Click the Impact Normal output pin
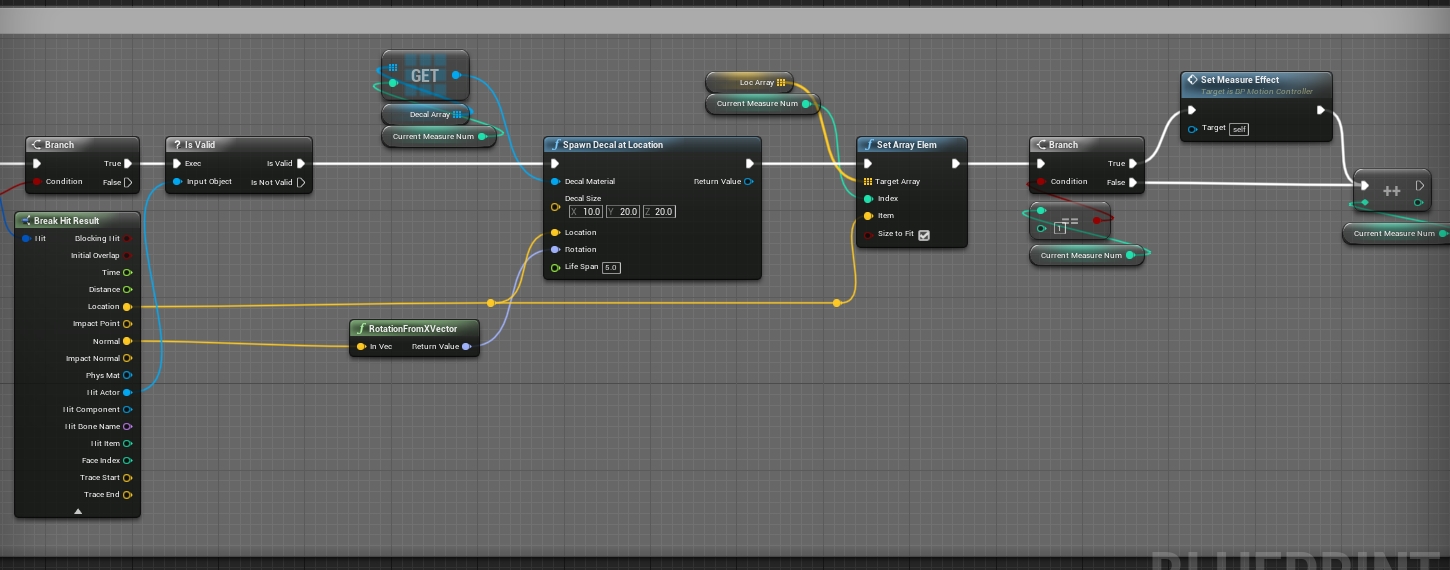The image size is (1450, 570). point(127,358)
